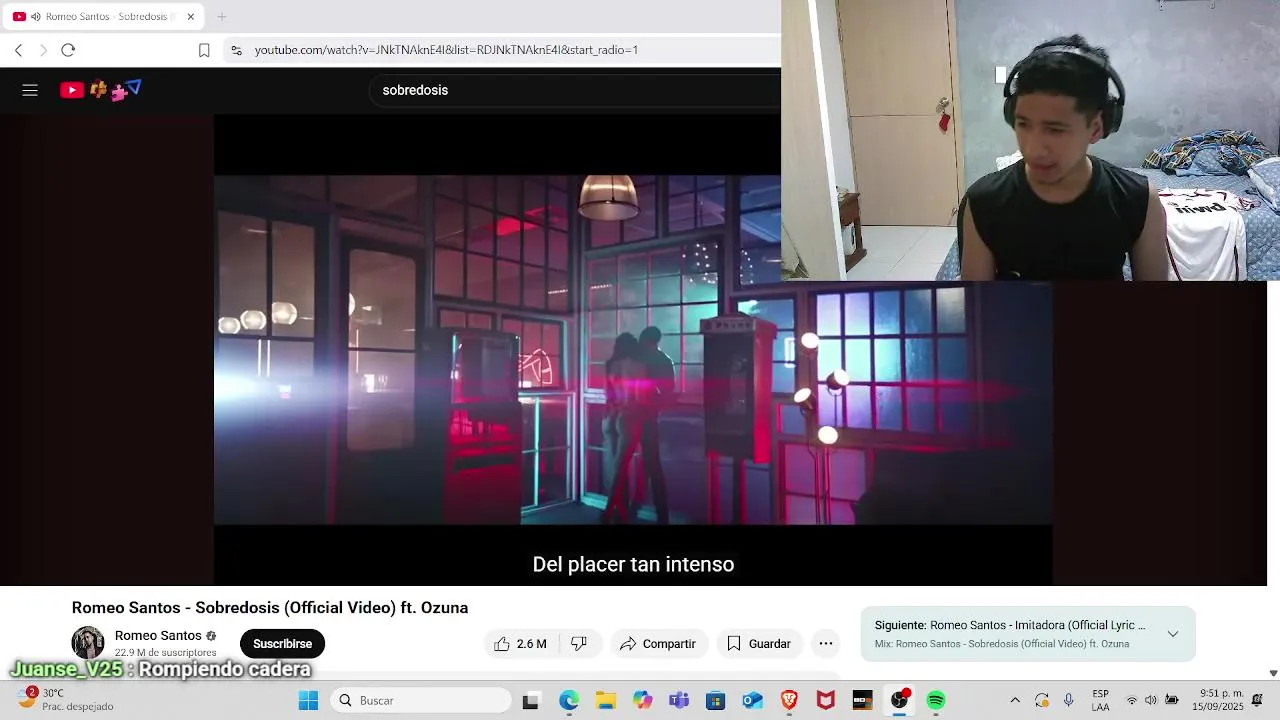Screen dimensions: 1280x720
Task: Open ESP LAA language switcher
Action: pyautogui.click(x=1100, y=701)
